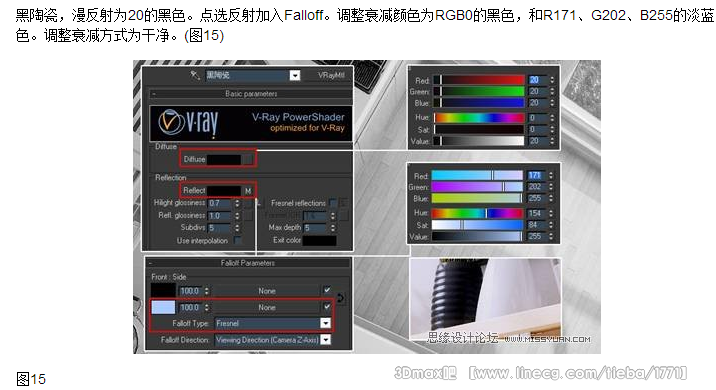Click spinner of black front color amount
This screenshot has height=390, width=716.
pos(206,291)
